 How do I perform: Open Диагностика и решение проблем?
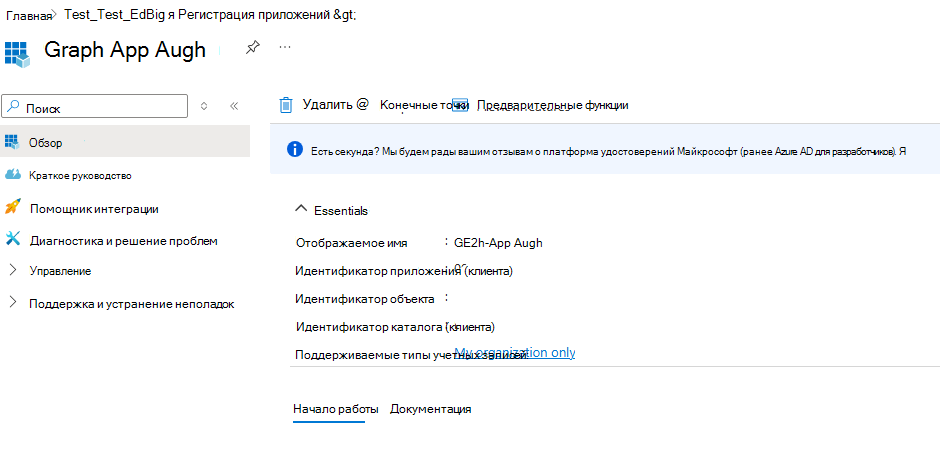(125, 241)
